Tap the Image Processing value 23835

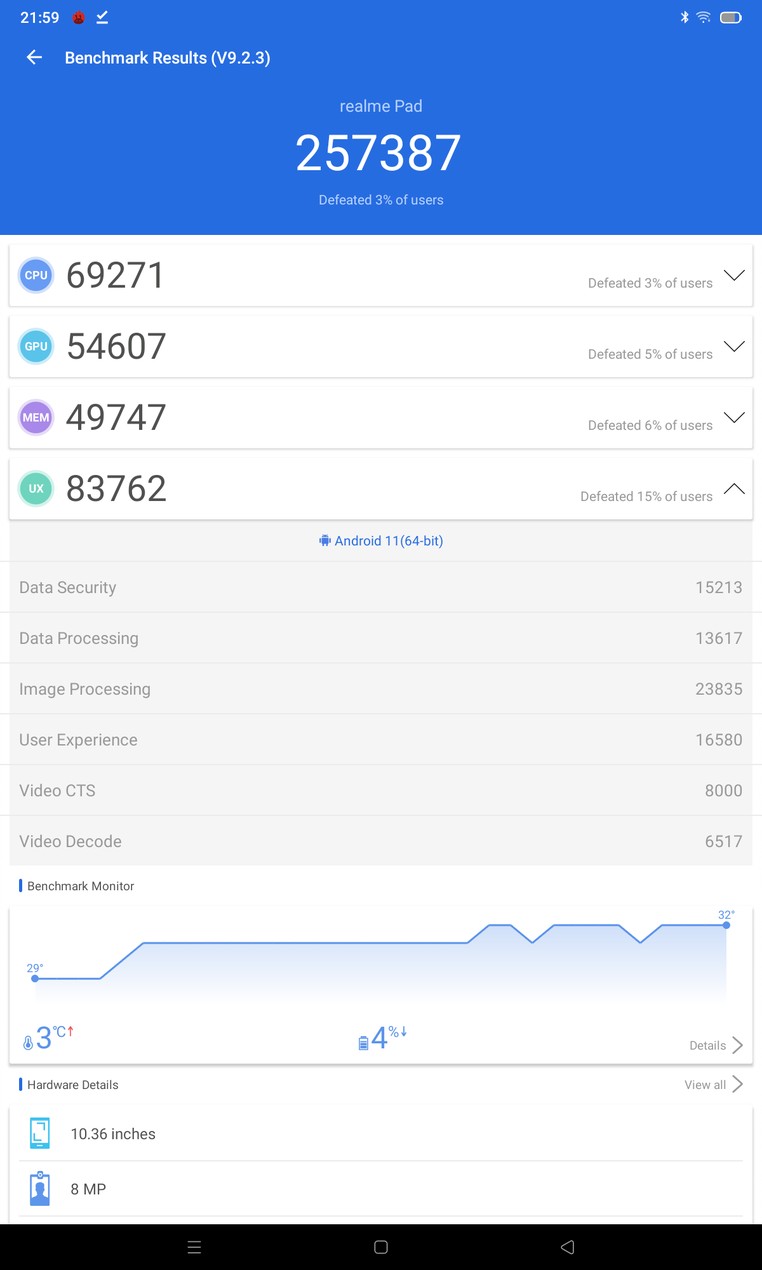[x=719, y=689]
